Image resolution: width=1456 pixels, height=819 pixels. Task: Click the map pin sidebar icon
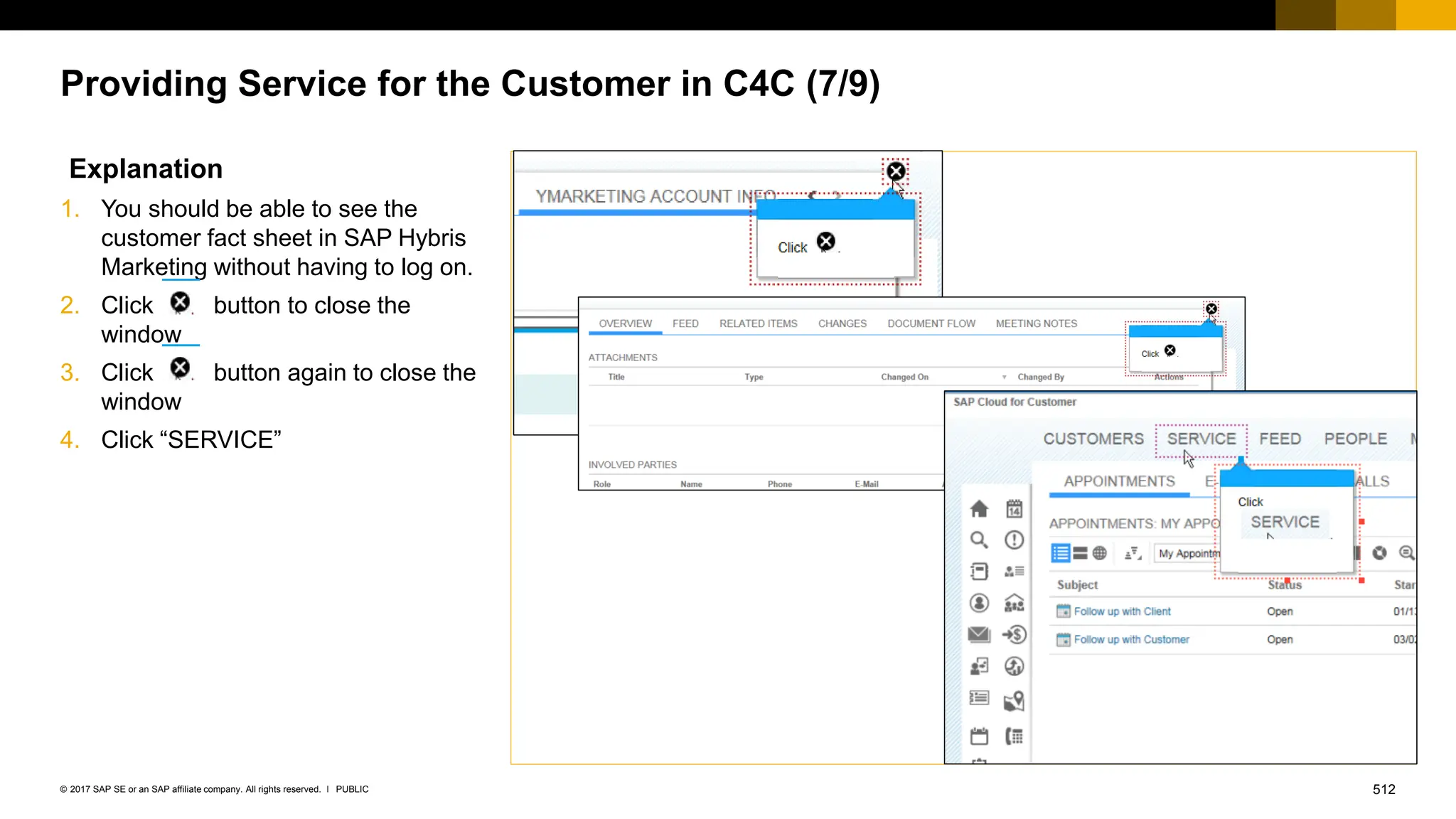tap(1014, 701)
